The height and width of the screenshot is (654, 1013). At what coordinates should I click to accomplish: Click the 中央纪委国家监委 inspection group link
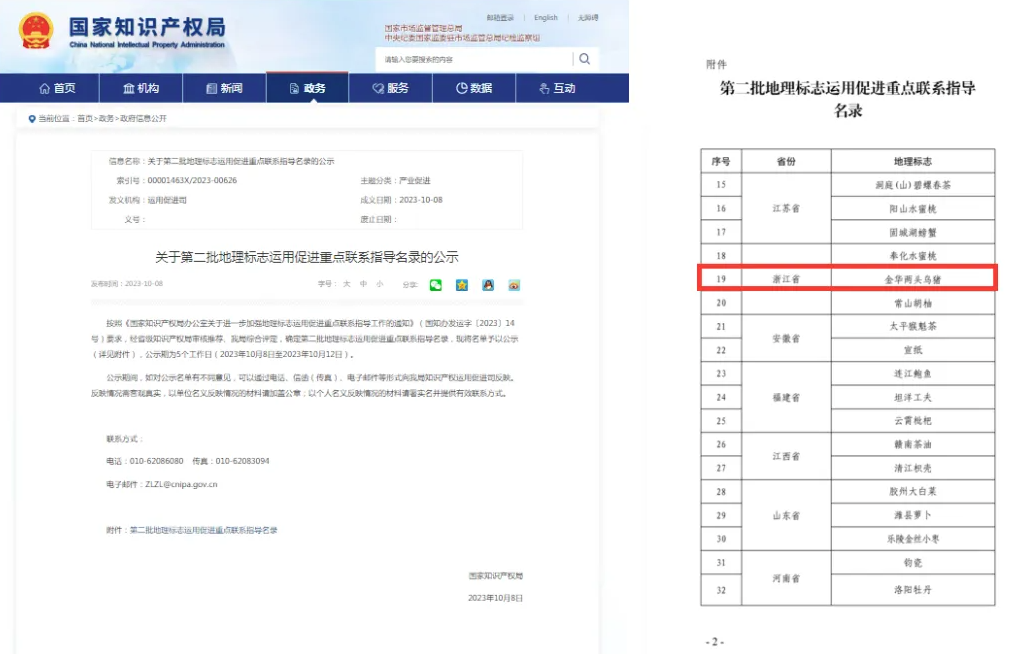click(463, 37)
